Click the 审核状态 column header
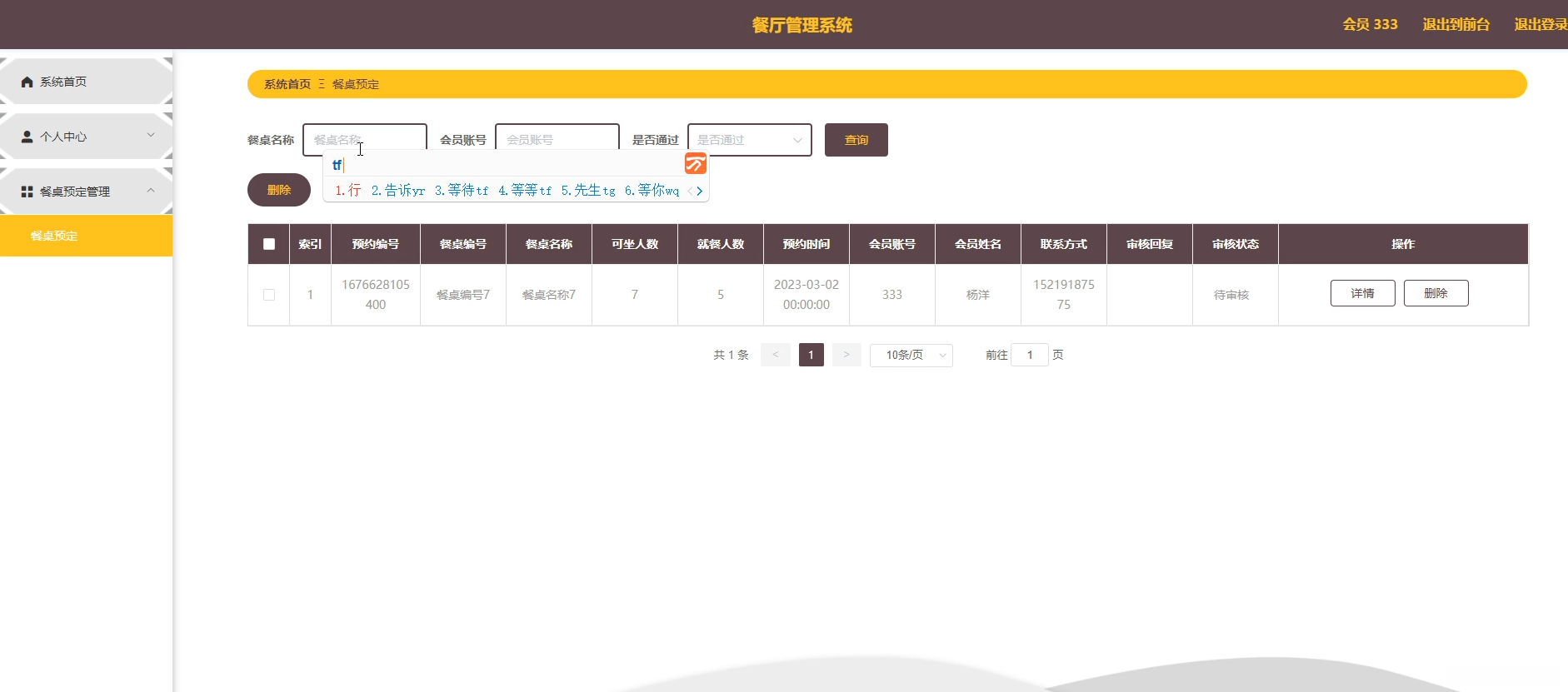Screen dimensions: 1568x692 [1236, 244]
